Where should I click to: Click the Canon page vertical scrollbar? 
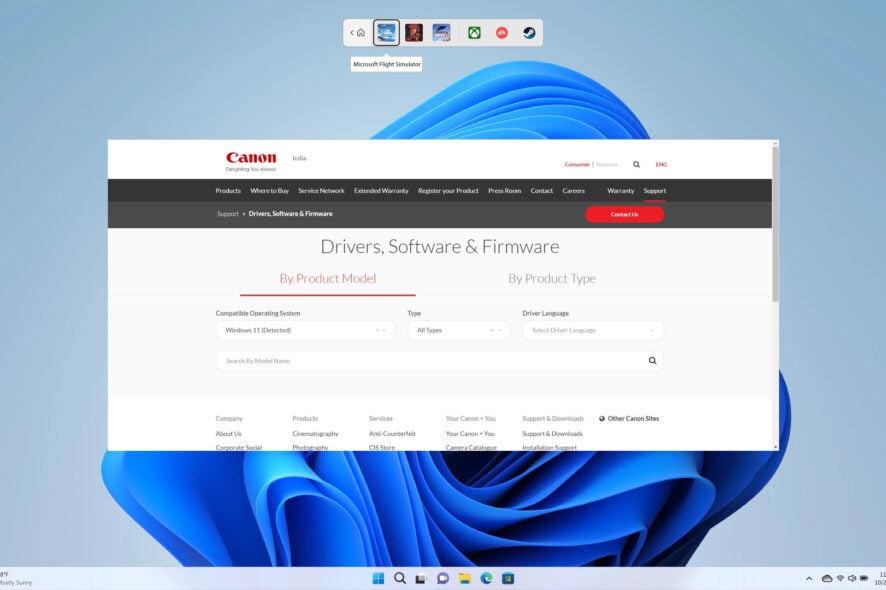pyautogui.click(x=775, y=223)
